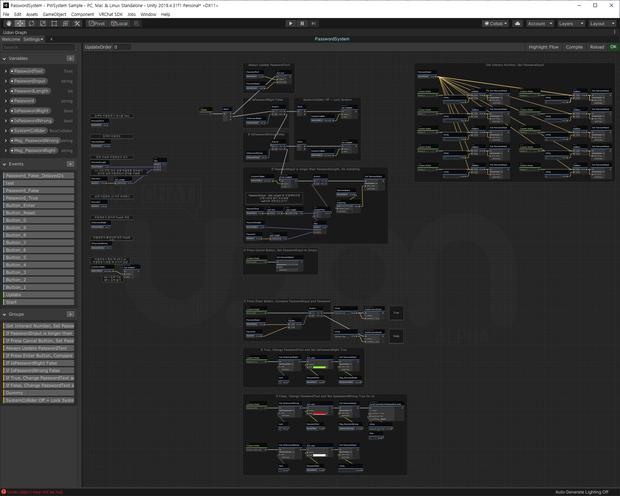Toggle Pivot handle position mode
Screen dimensions: 620x496
click(x=97, y=23)
